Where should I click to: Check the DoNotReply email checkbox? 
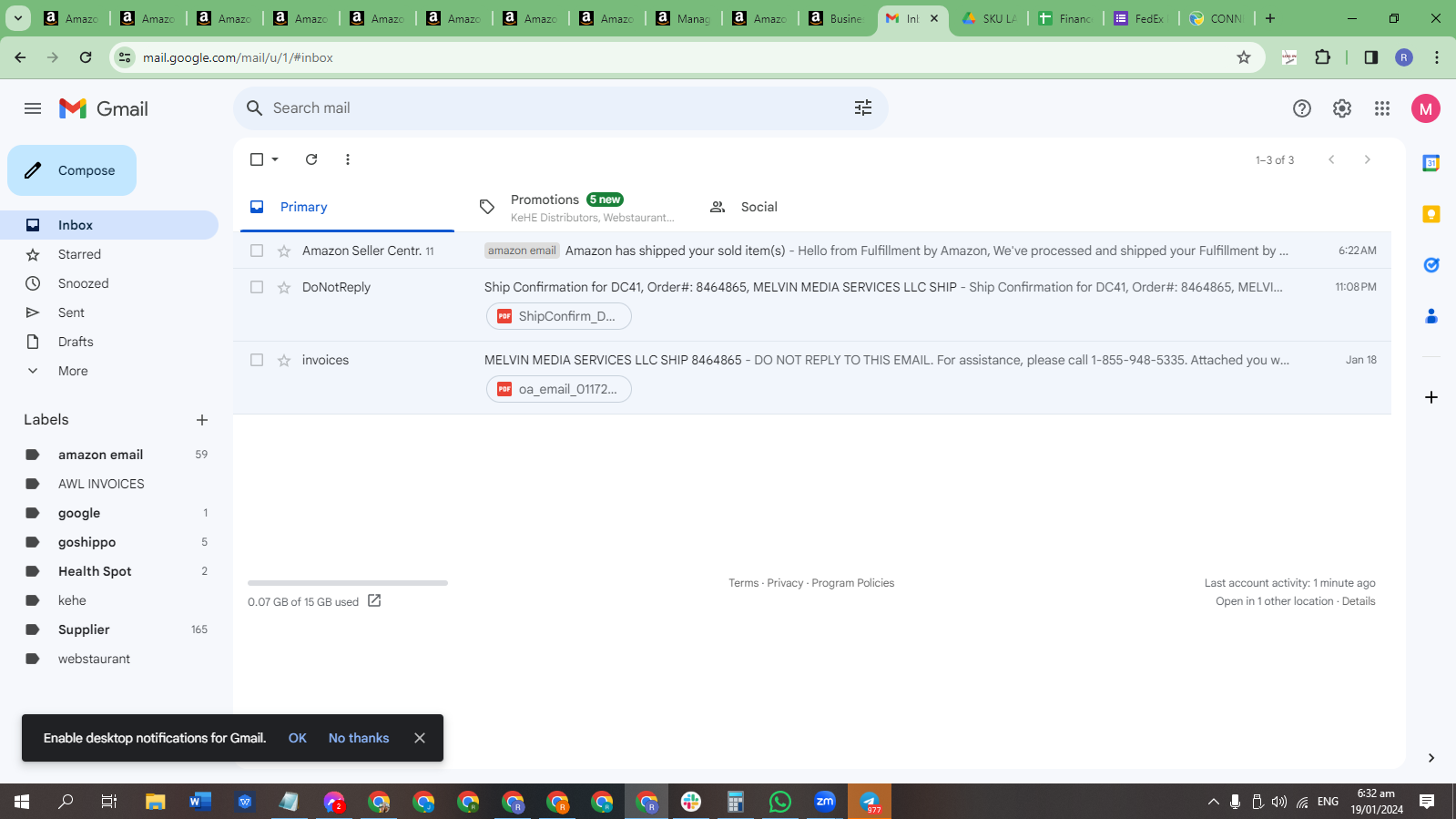(x=257, y=287)
